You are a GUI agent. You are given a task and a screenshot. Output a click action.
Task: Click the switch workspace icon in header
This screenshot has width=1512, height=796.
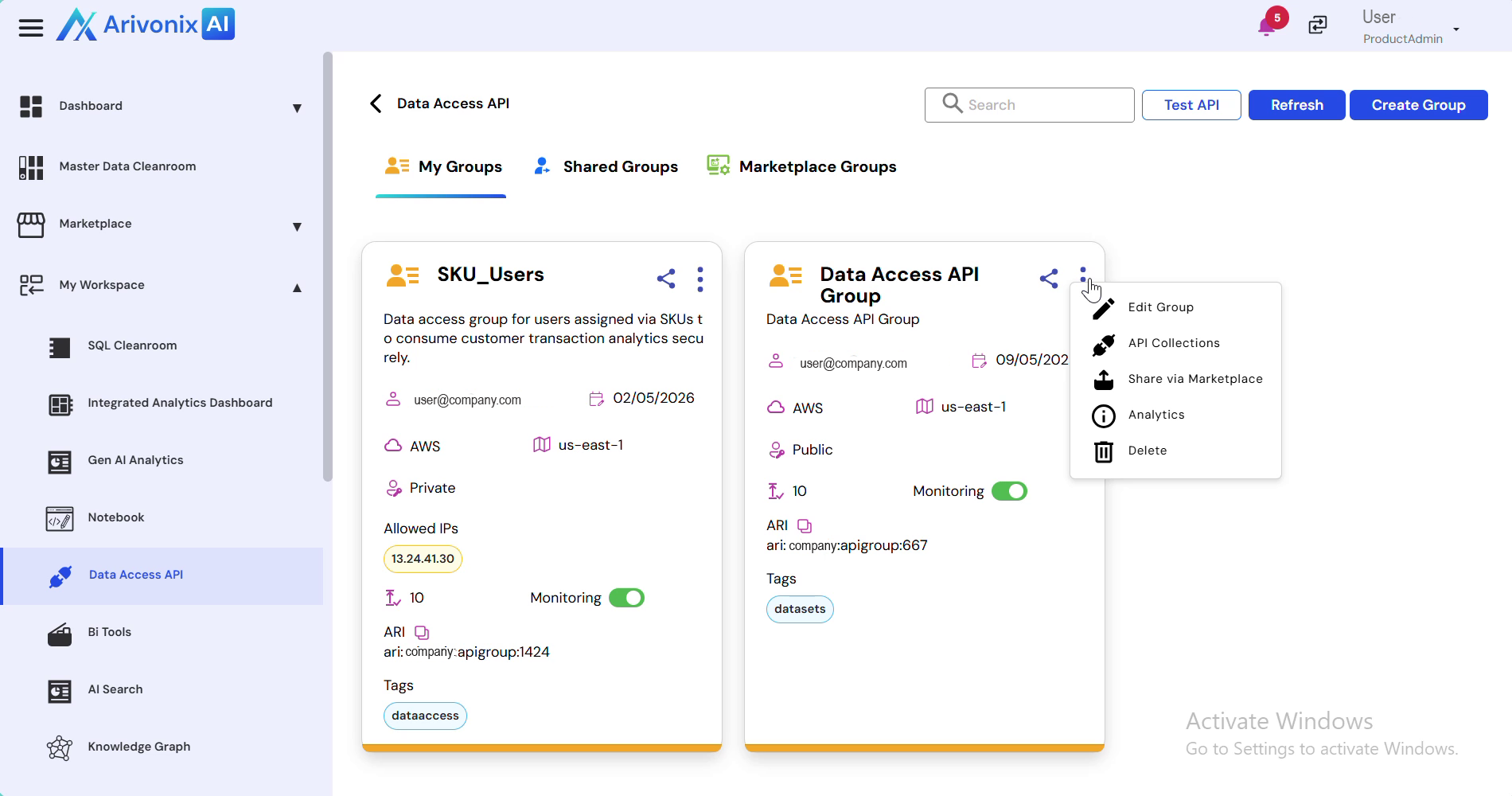1318,25
